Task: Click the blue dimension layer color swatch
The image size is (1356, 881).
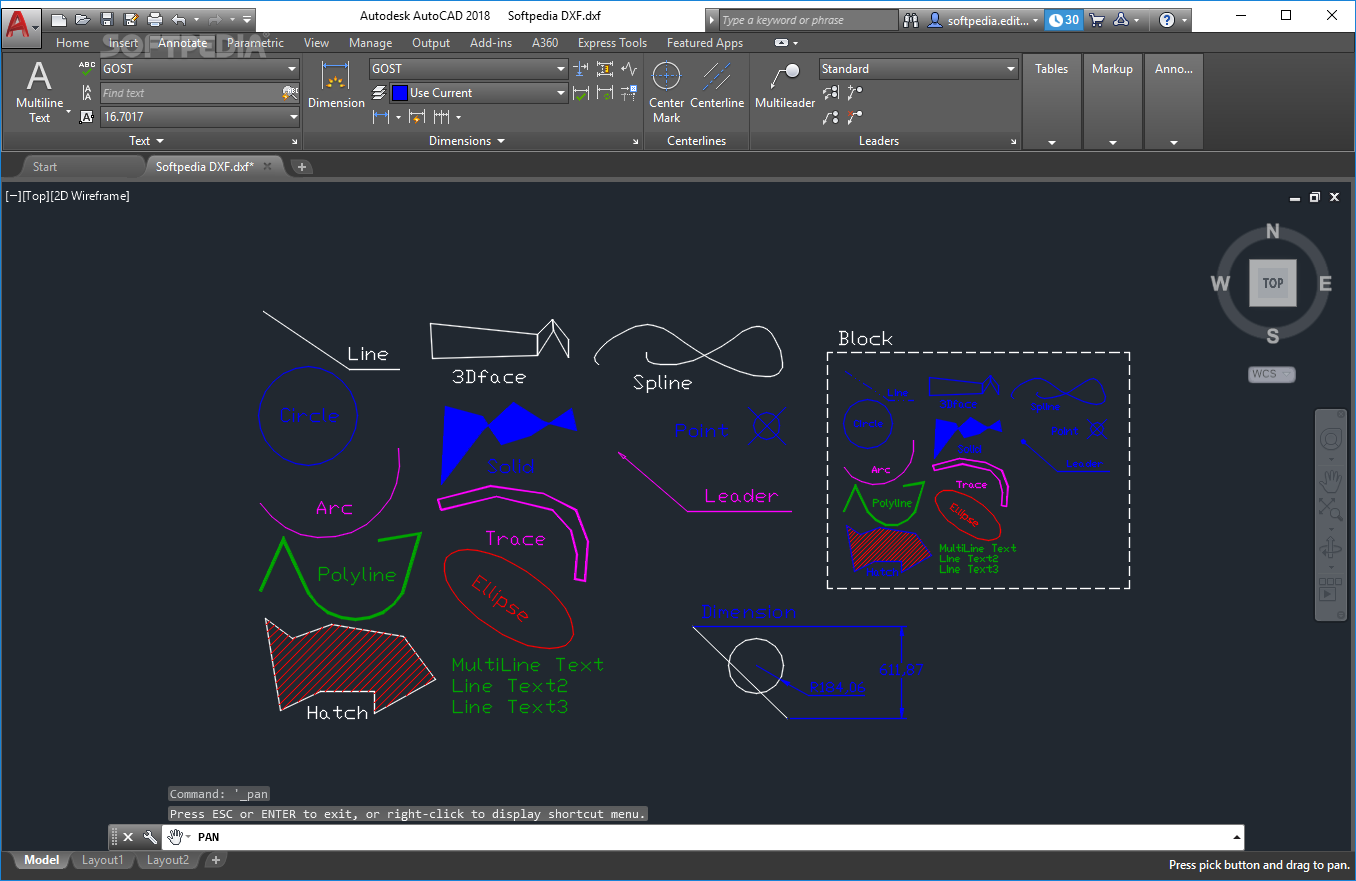Action: (399, 93)
